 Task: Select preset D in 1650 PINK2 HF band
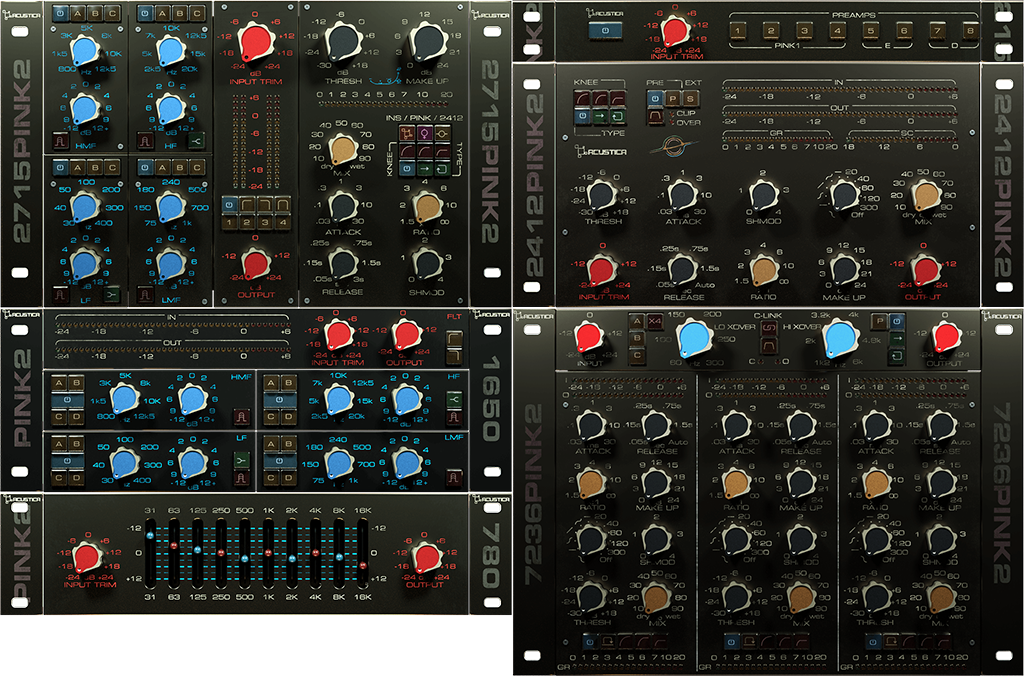coord(288,416)
